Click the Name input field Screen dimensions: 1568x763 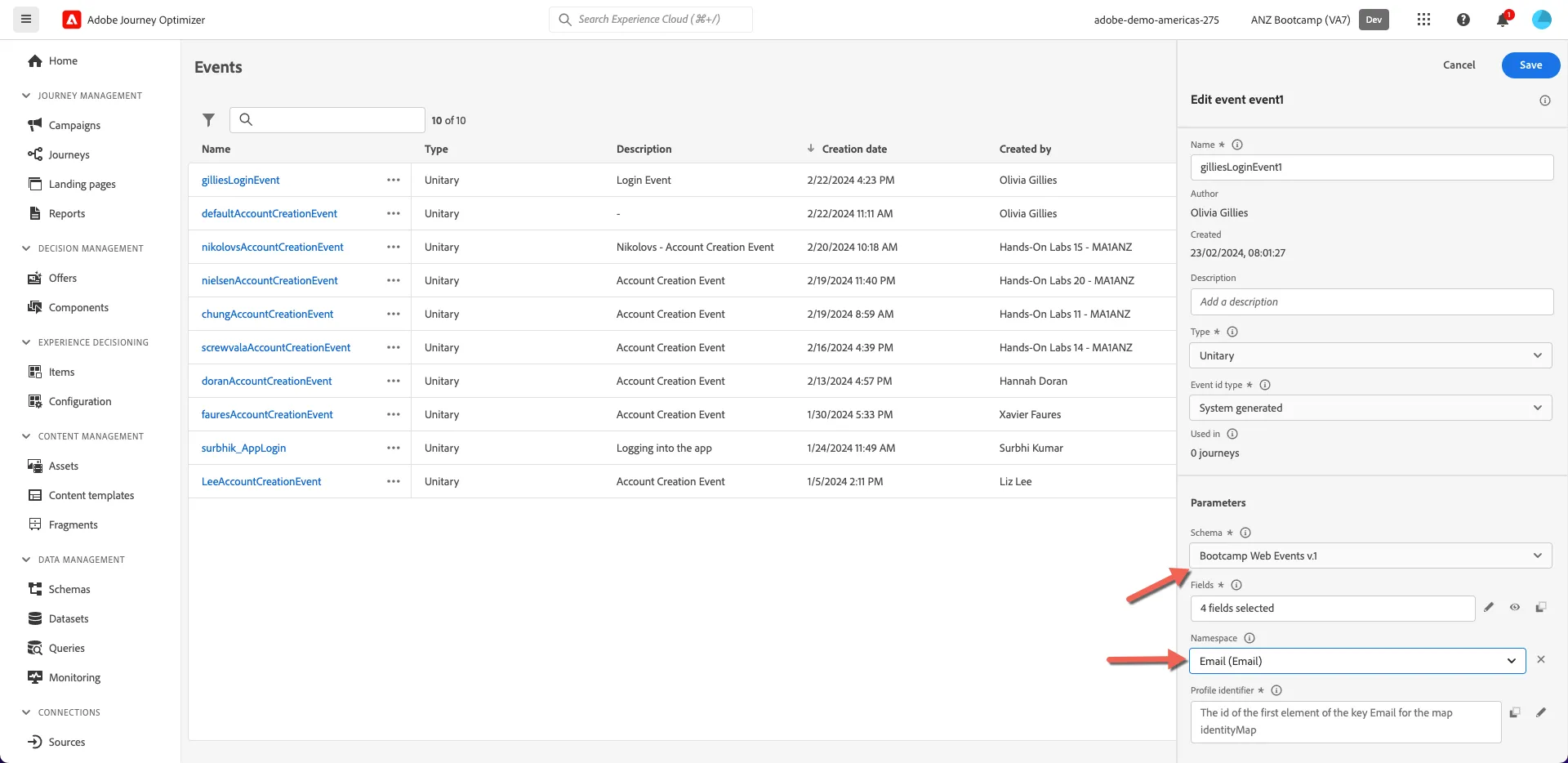pyautogui.click(x=1371, y=167)
